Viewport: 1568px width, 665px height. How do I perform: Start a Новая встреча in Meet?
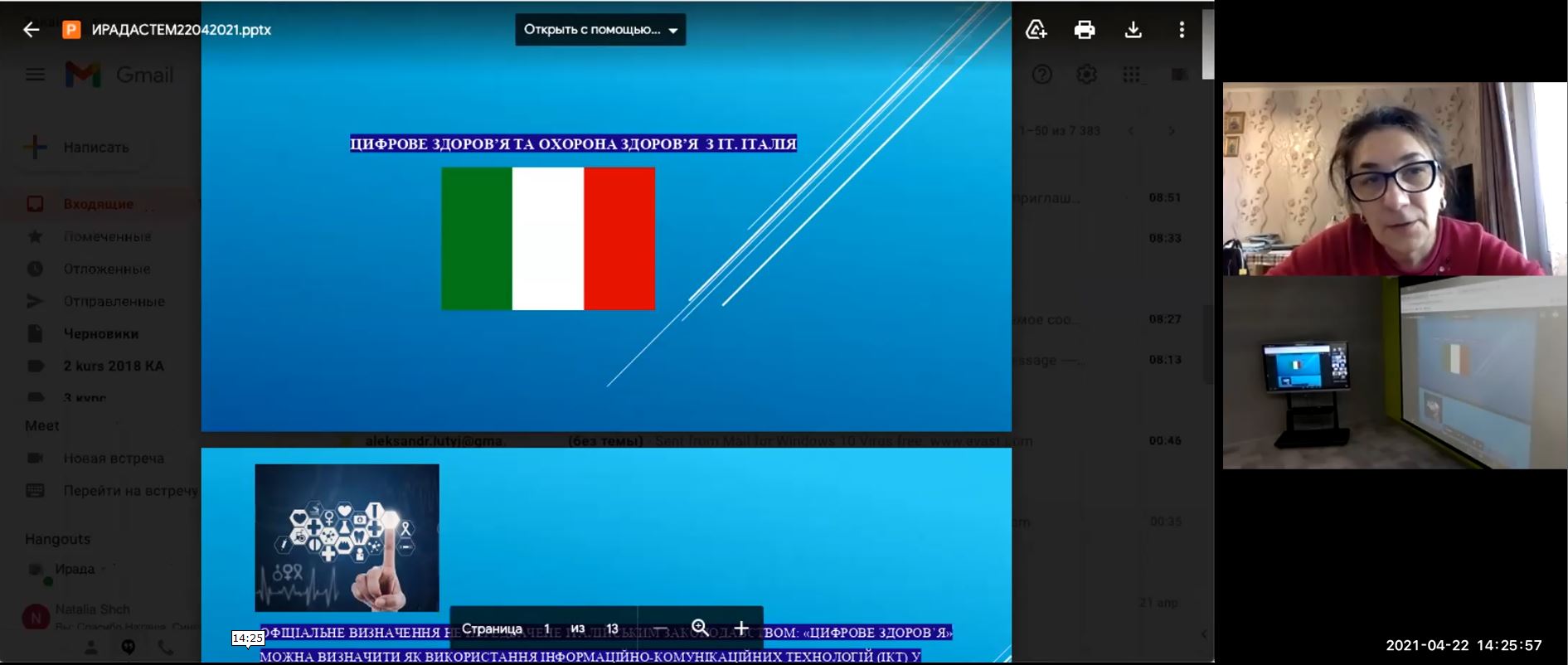coord(114,458)
